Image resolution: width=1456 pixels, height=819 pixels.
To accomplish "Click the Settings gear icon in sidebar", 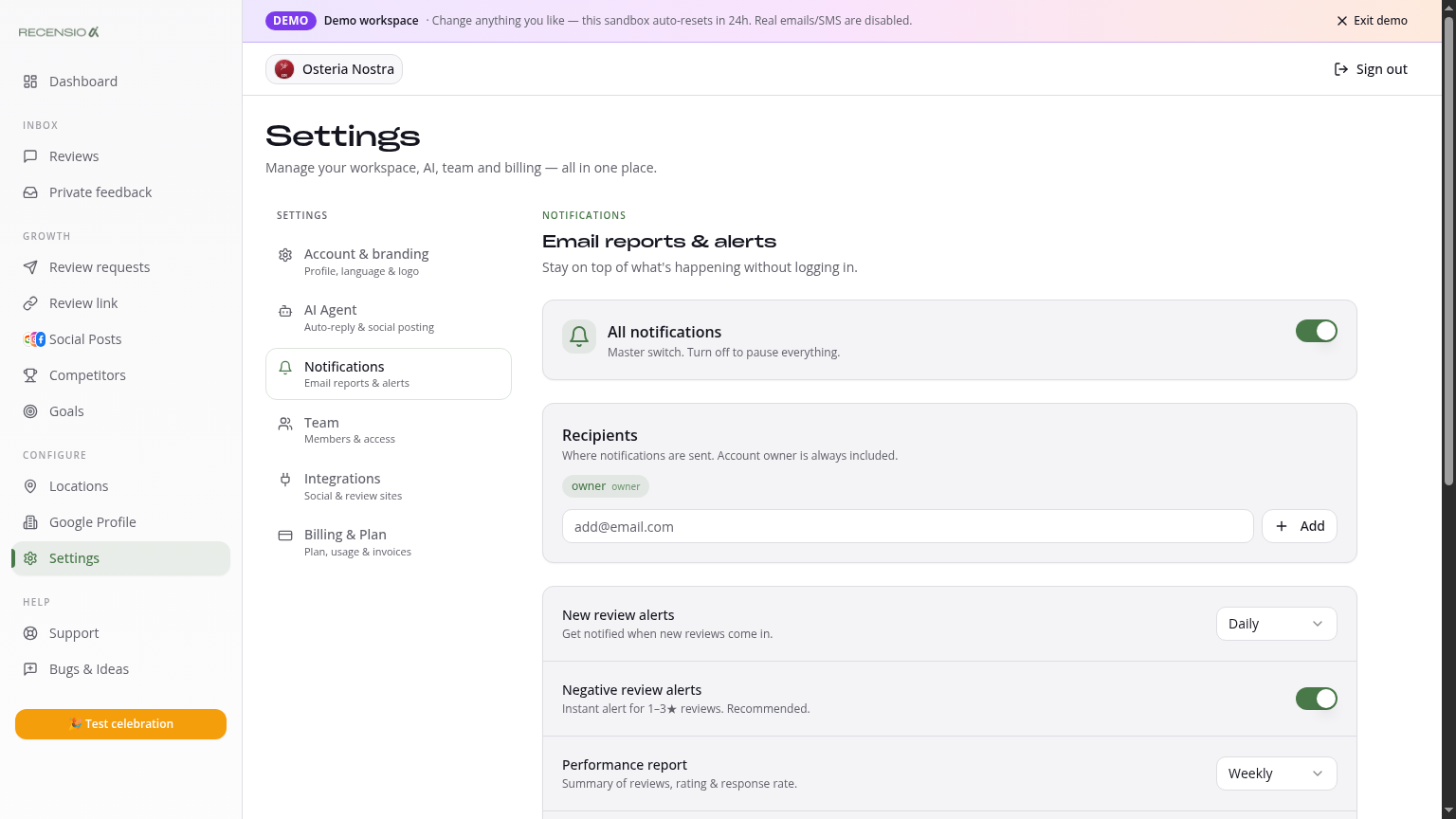I will point(30,558).
